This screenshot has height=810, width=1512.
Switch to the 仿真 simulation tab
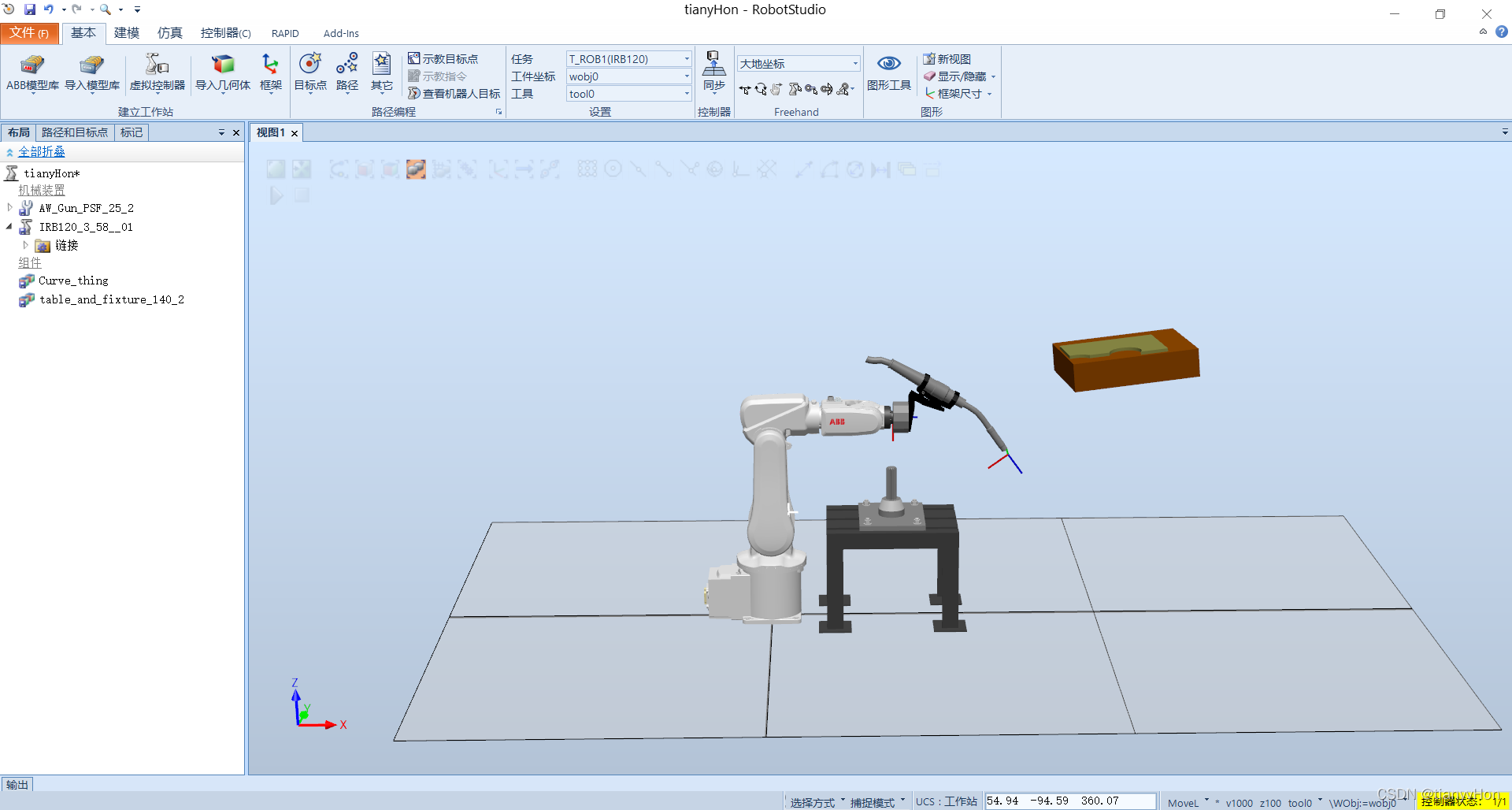pyautogui.click(x=170, y=33)
